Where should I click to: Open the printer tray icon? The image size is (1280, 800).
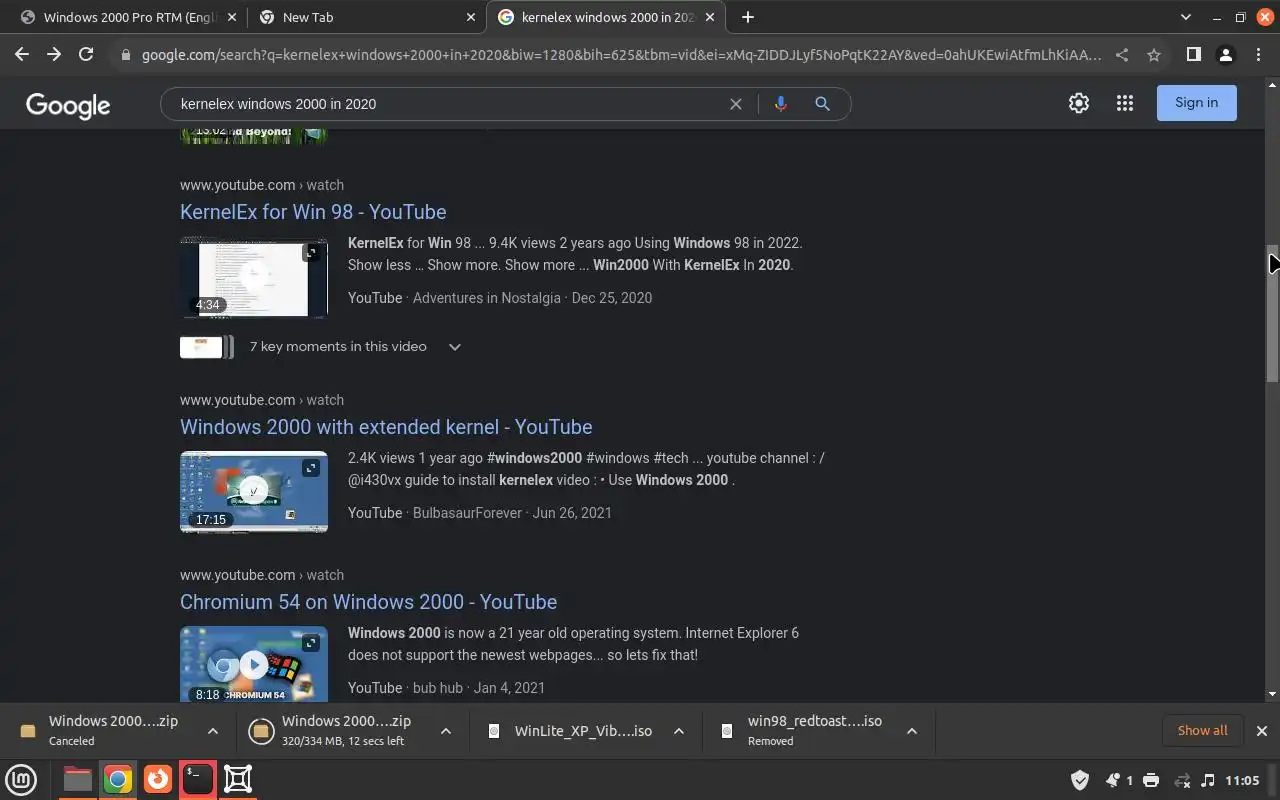pyautogui.click(x=1151, y=780)
